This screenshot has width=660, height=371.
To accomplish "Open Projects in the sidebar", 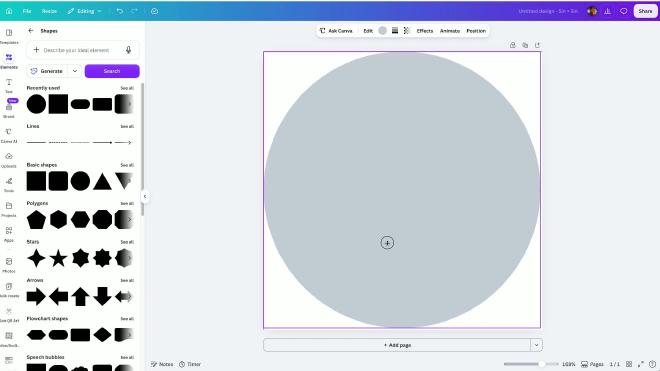I will (9, 209).
